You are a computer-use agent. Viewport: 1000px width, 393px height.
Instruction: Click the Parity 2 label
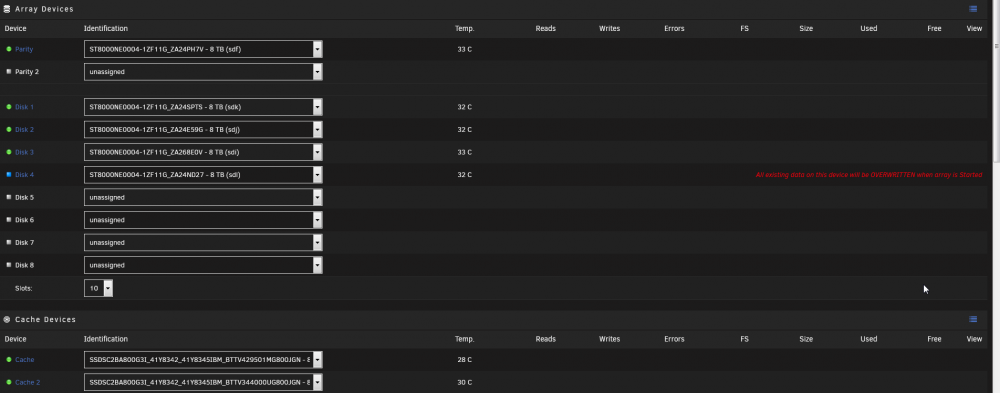tap(27, 72)
